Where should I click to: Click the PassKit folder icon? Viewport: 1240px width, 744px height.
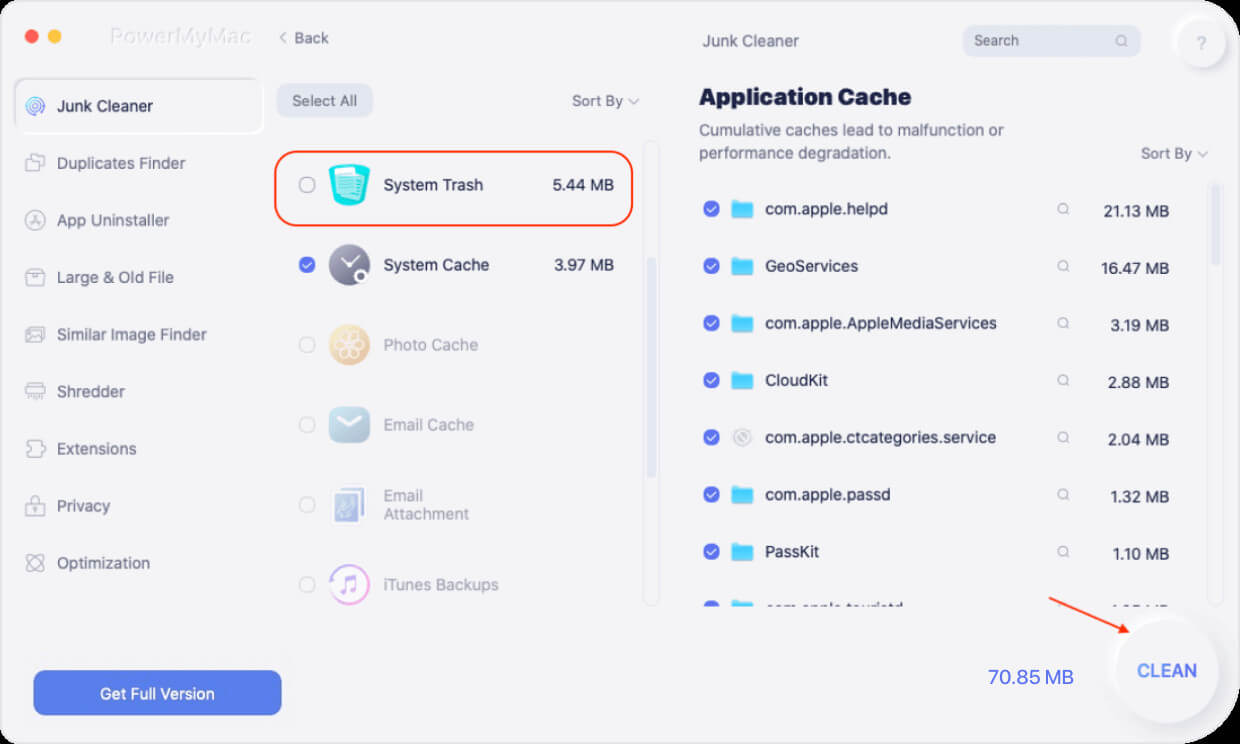coord(741,551)
